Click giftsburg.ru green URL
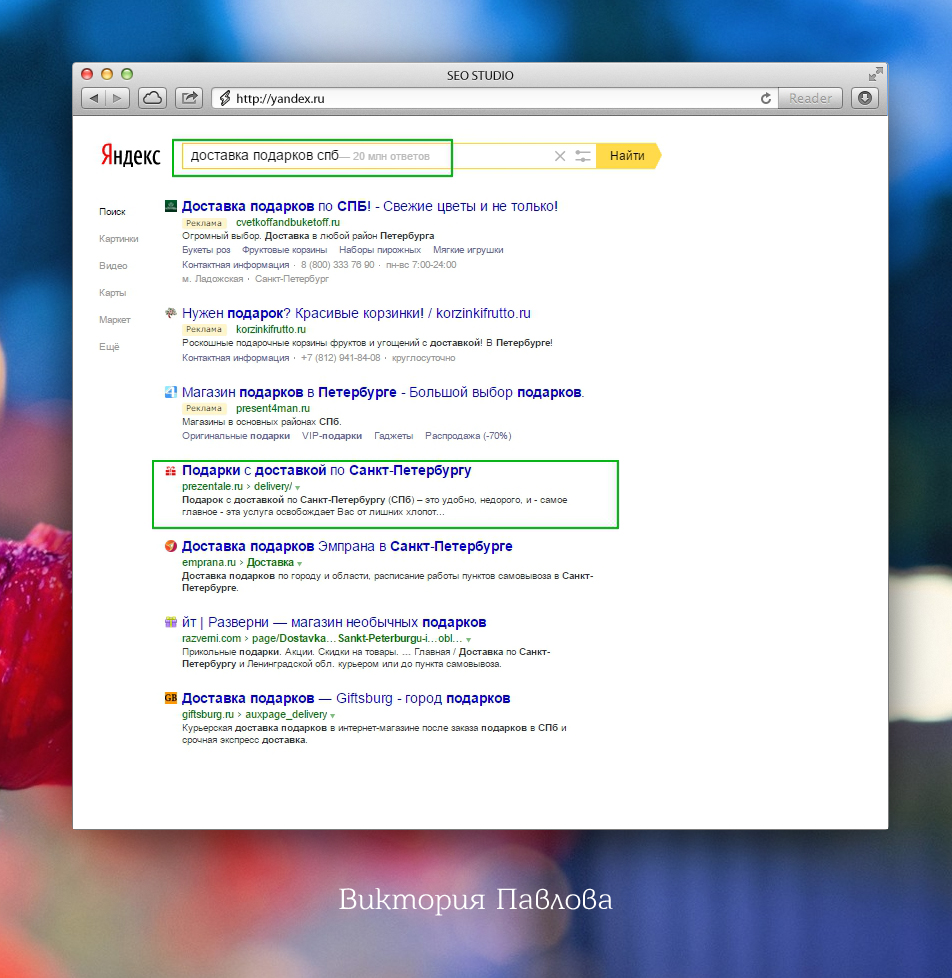 208,715
